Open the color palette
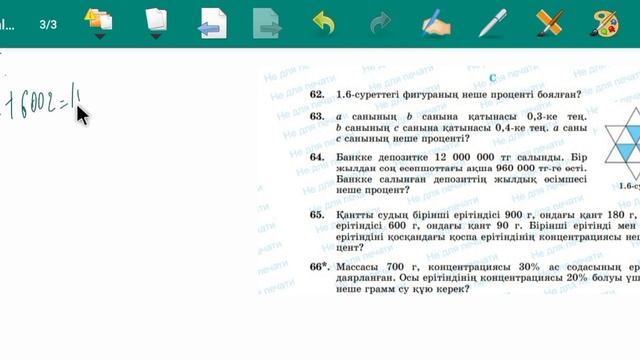This screenshot has width=640, height=360. 605,23
